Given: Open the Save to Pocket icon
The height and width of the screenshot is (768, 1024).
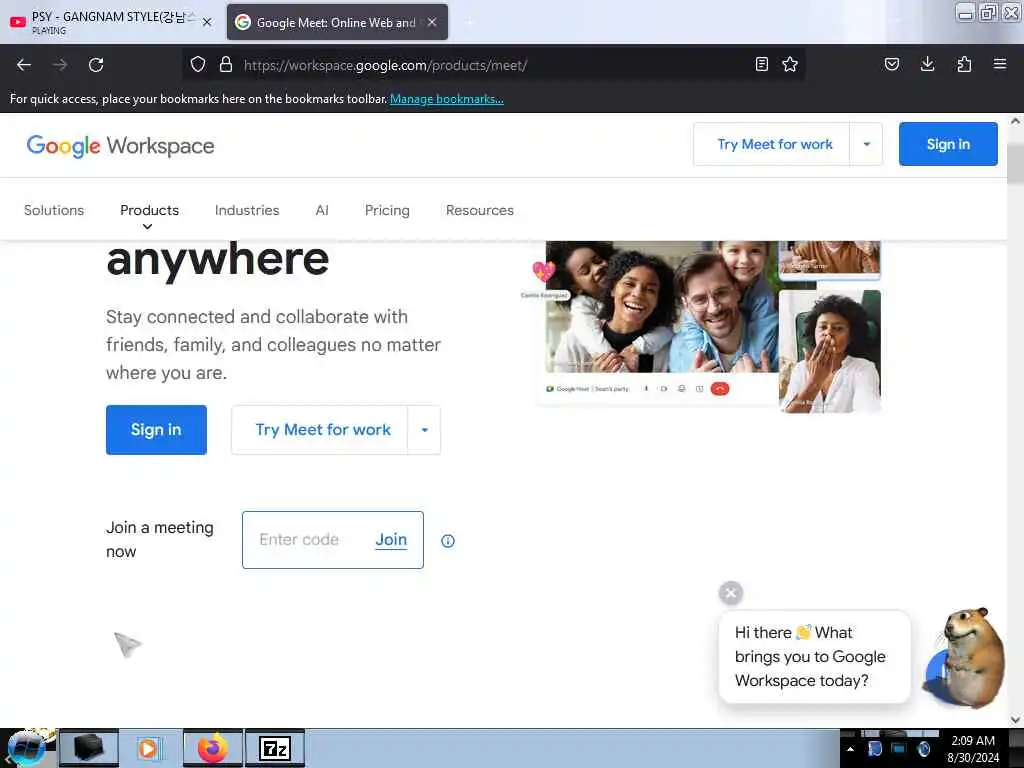Looking at the screenshot, I should 892,64.
